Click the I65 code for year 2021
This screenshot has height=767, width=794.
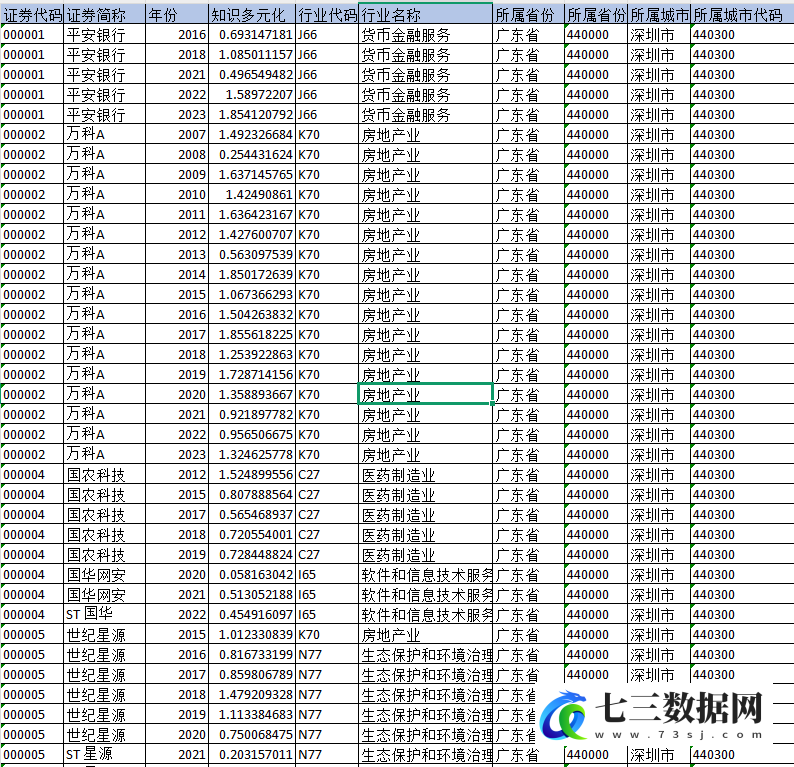point(327,594)
